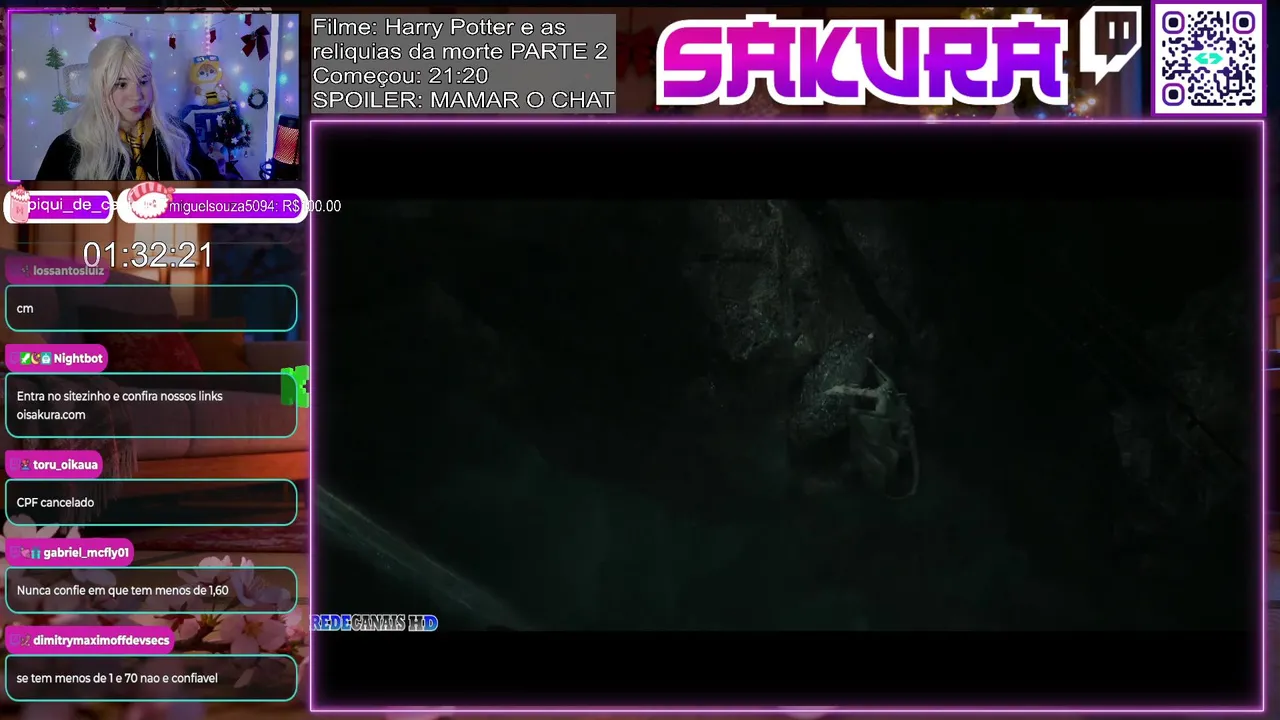Click 'se tem menos de 1 e 70' message
This screenshot has height=720, width=1280.
[151, 678]
